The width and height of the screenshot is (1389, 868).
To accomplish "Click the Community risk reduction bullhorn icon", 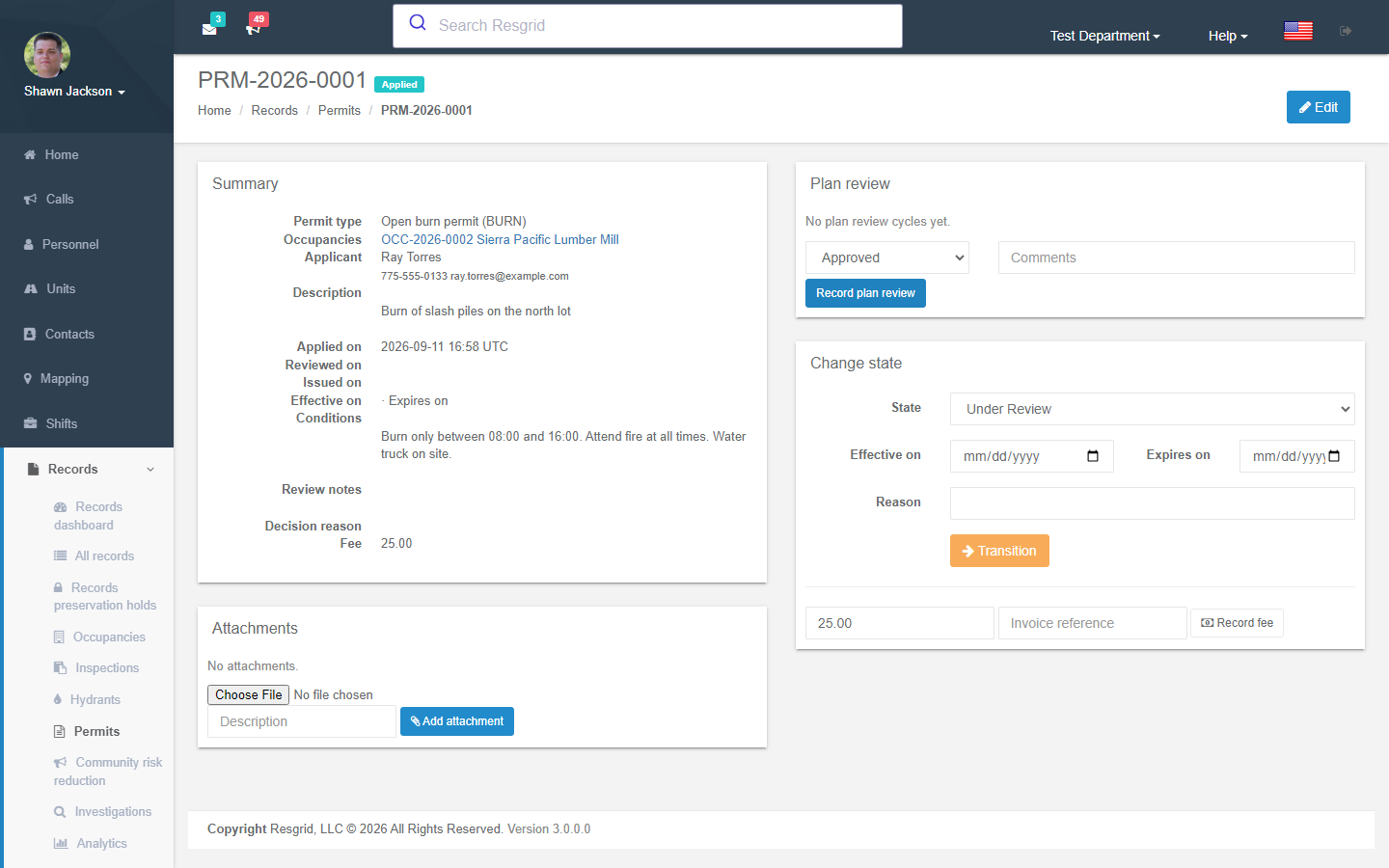I will [61, 763].
